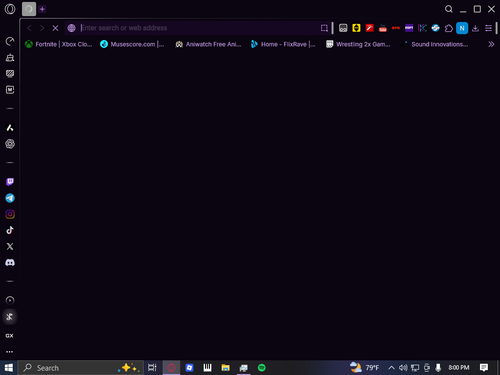This screenshot has height=375, width=500.
Task: Open the red pickaxe extension icon
Action: [x=369, y=28]
